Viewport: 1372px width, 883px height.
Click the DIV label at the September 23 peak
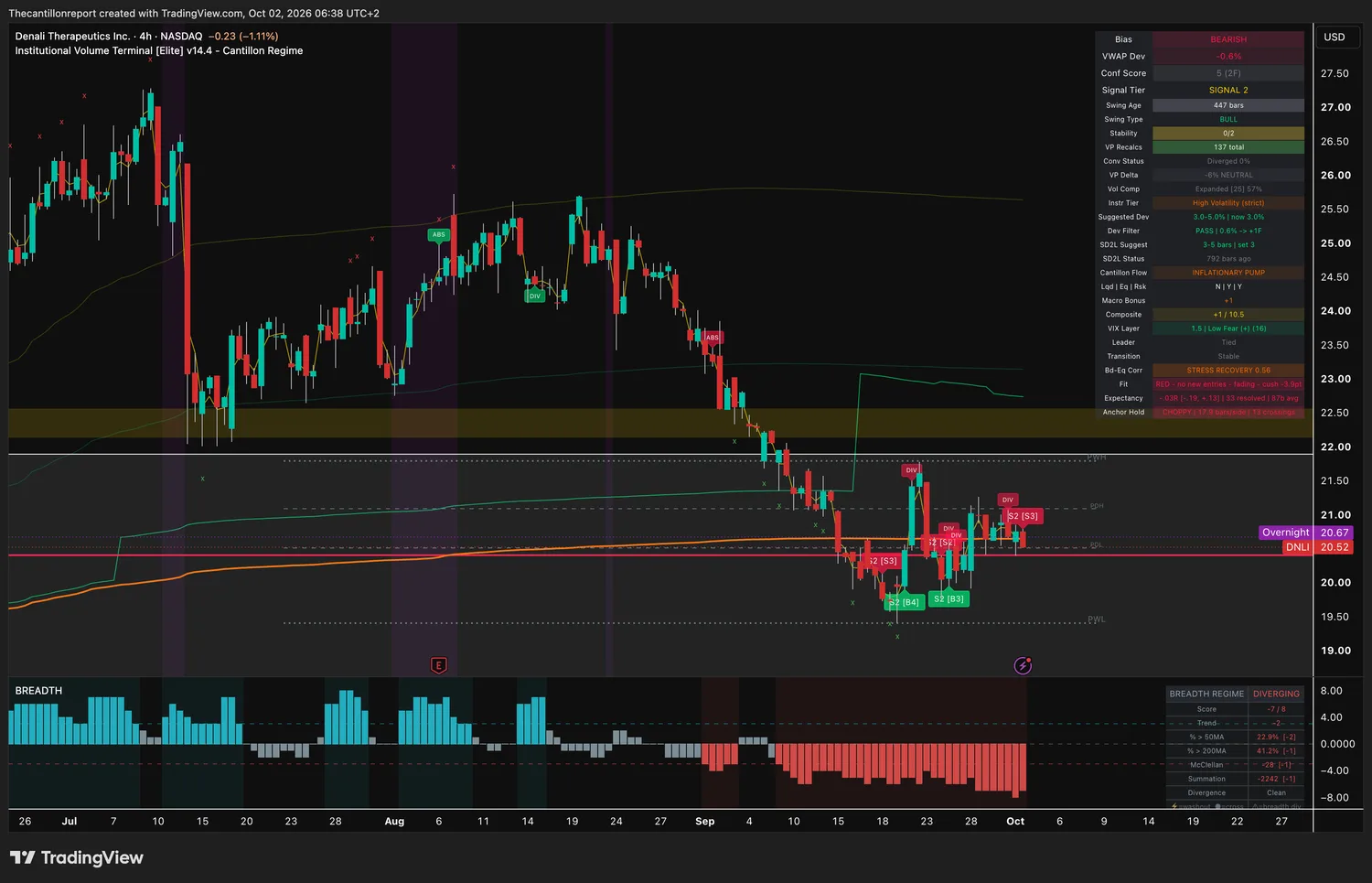(911, 470)
